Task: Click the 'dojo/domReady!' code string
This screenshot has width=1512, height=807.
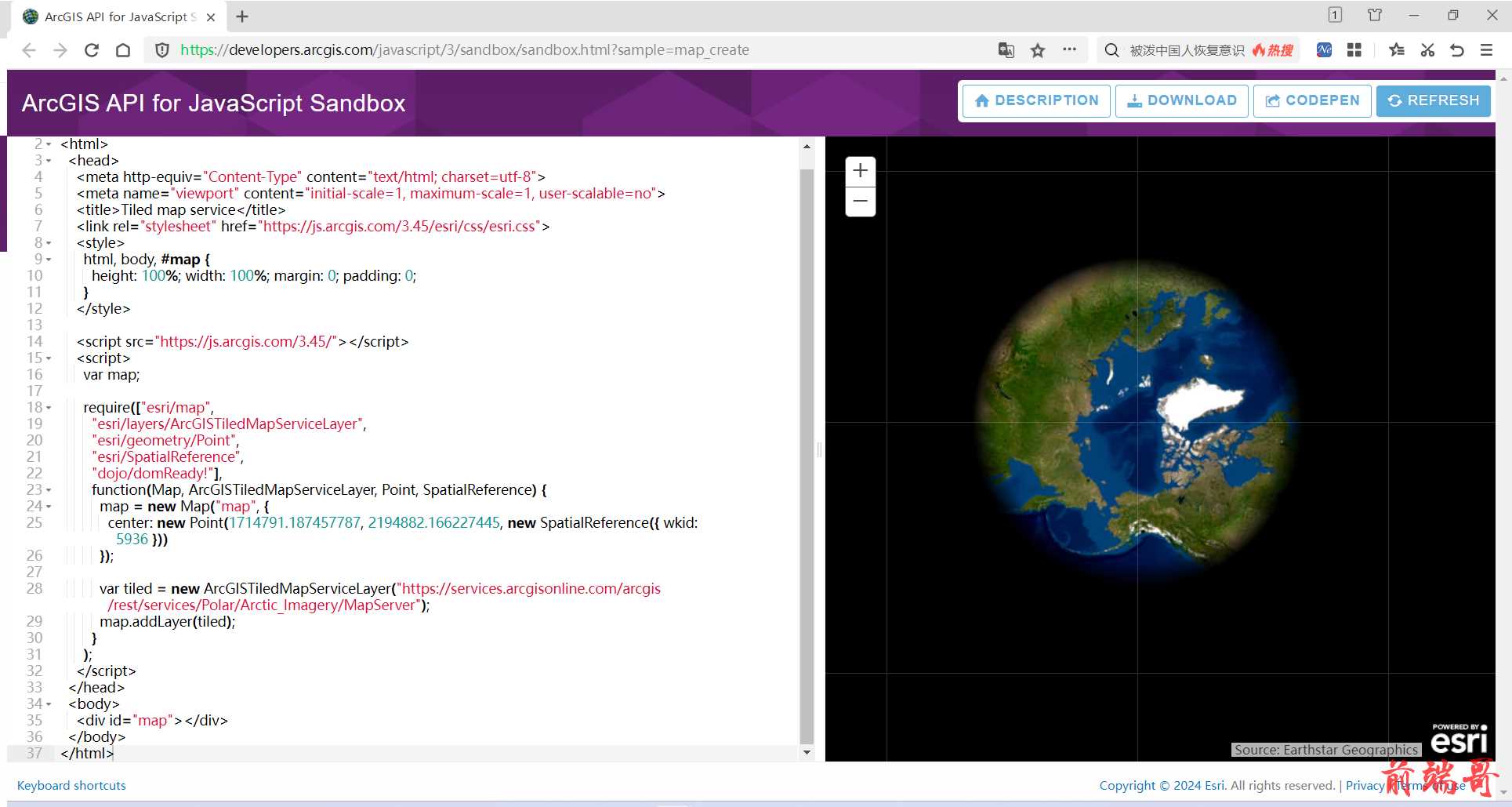Action: point(153,473)
